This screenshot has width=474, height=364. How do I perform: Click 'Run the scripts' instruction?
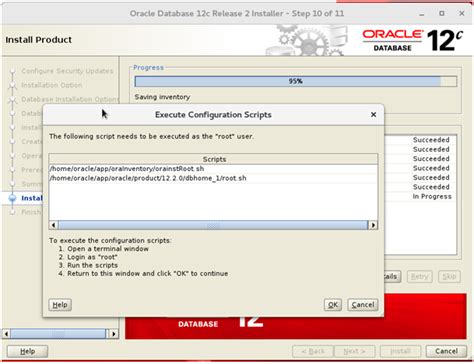pos(92,265)
